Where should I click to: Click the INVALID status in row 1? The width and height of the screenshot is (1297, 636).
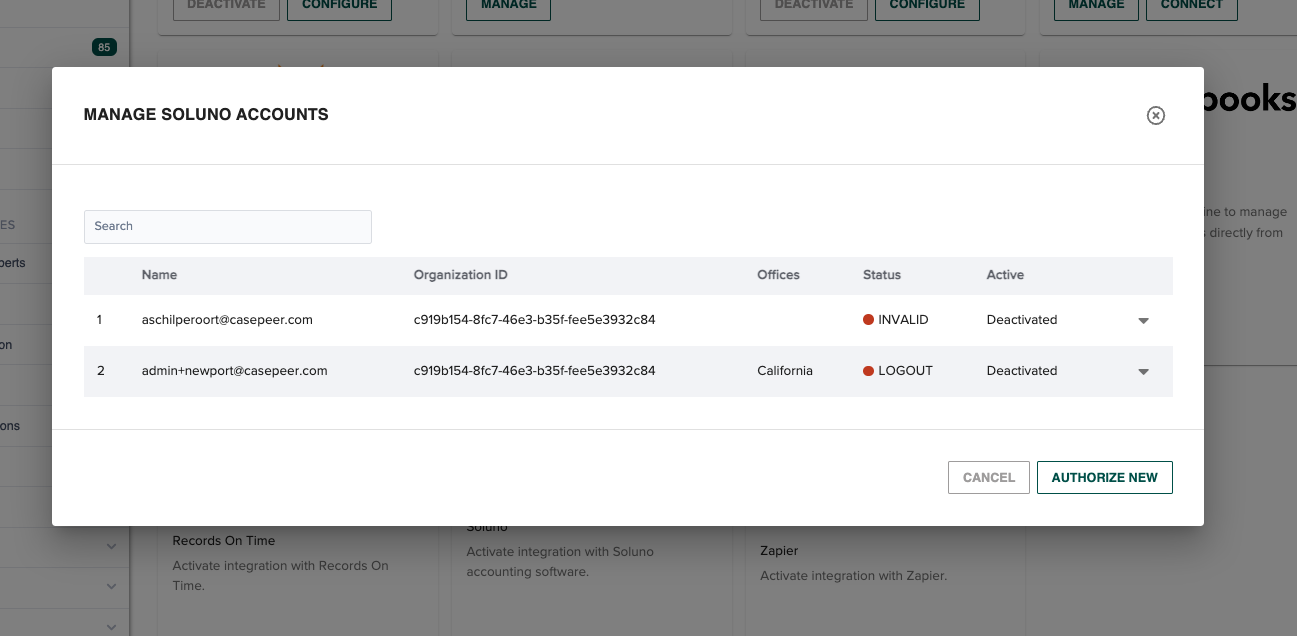896,320
